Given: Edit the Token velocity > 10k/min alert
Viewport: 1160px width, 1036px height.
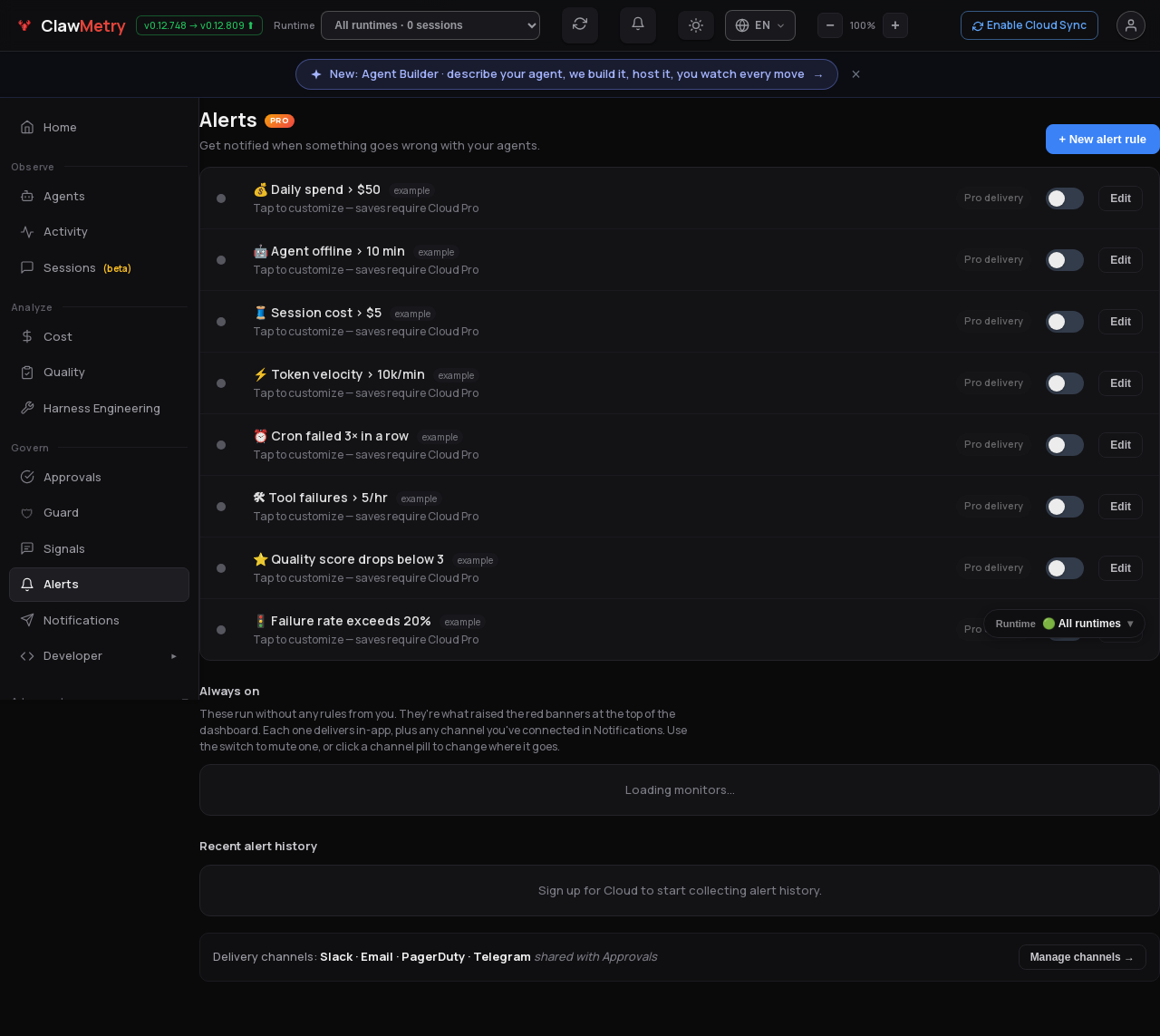Looking at the screenshot, I should point(1120,383).
